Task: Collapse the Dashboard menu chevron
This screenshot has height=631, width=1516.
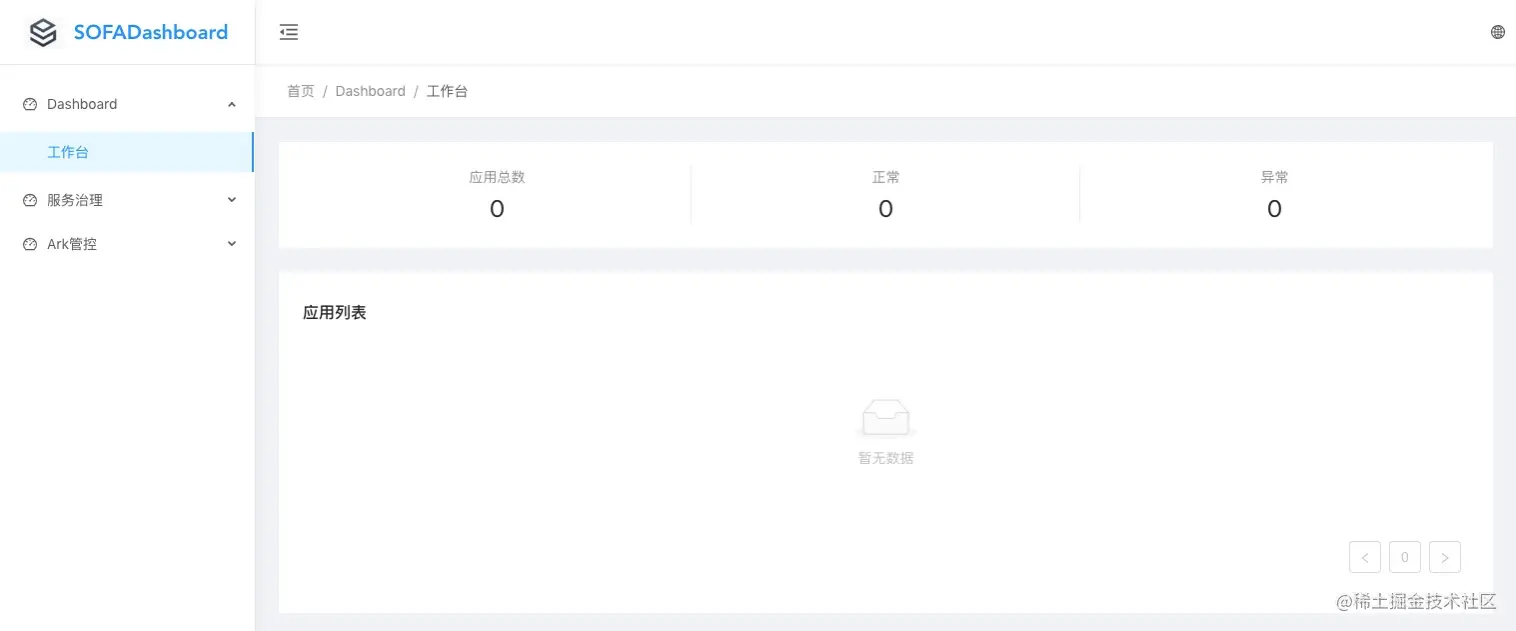Action: [232, 104]
